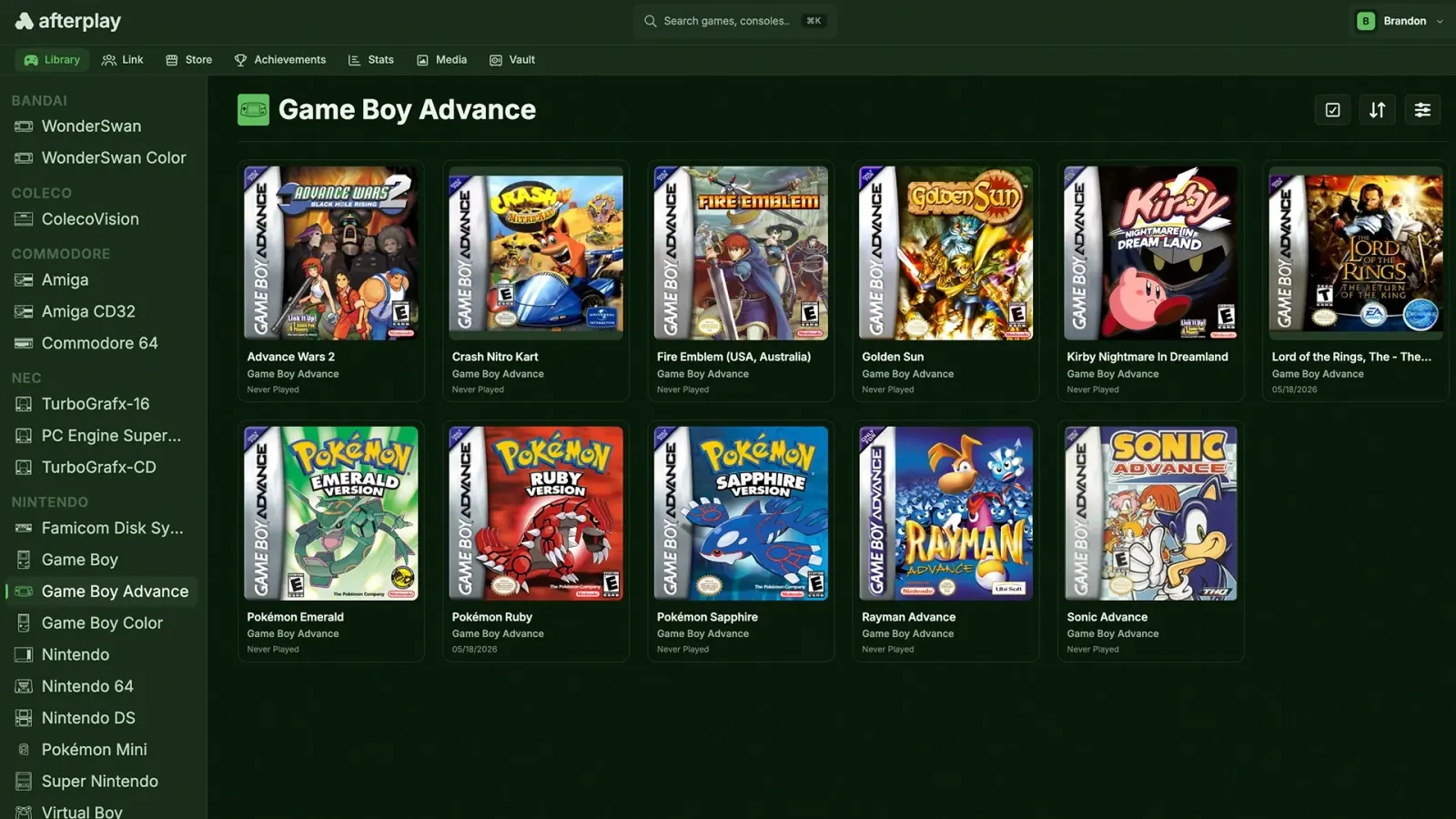This screenshot has width=1456, height=819.
Task: Open the Brandon account dropdown
Action: pyautogui.click(x=1399, y=21)
